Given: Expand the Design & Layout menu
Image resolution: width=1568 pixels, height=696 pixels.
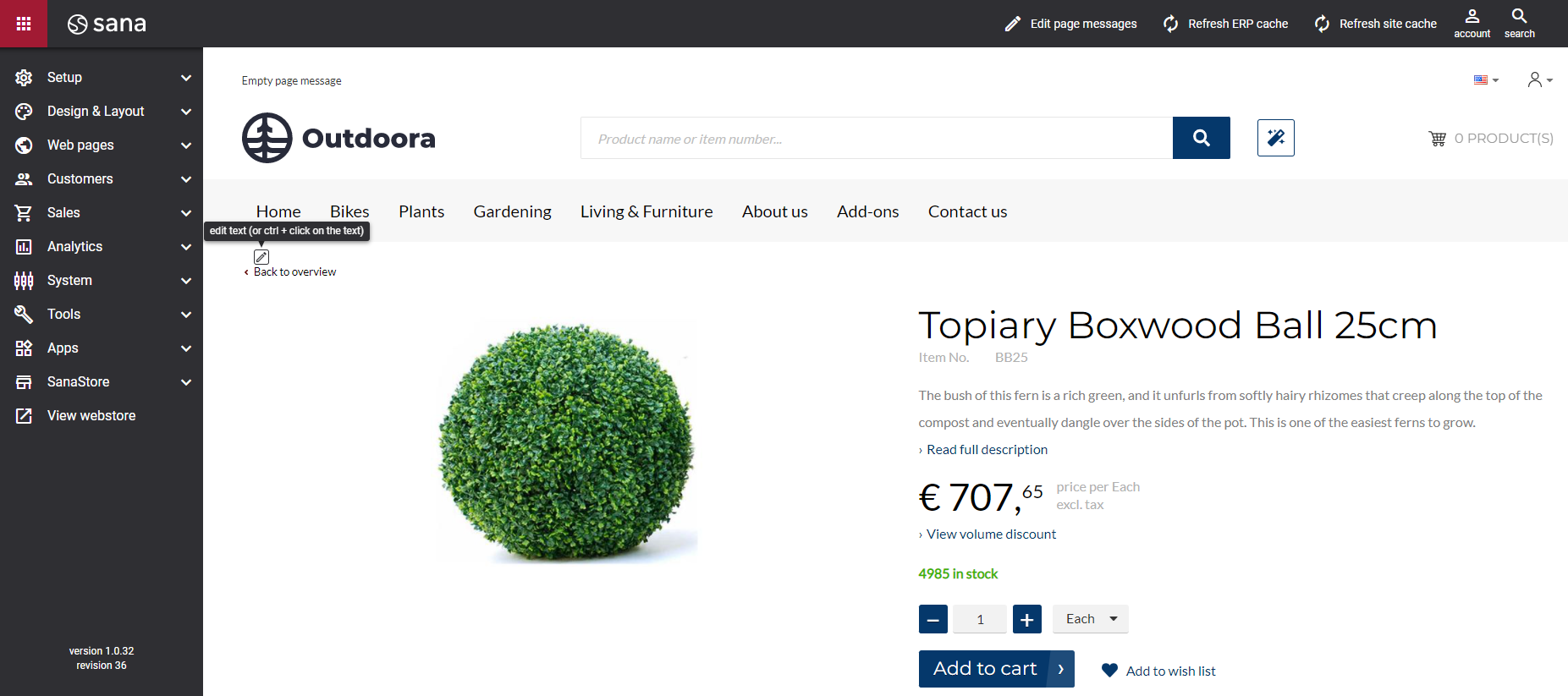Looking at the screenshot, I should click(102, 112).
